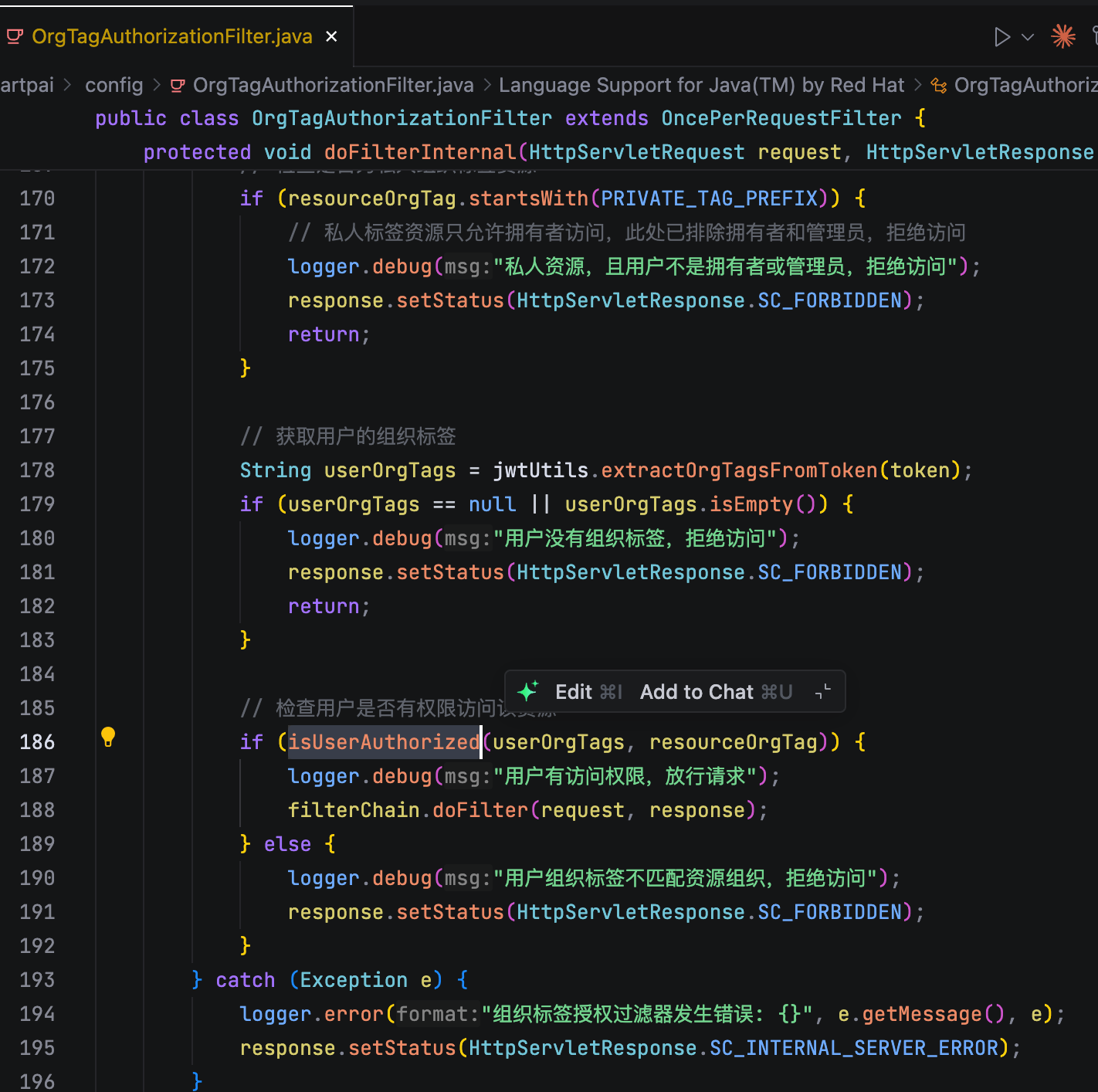Click the sparkle AI icon in floating toolbar
Screen dimensions: 1098x1092
(528, 691)
